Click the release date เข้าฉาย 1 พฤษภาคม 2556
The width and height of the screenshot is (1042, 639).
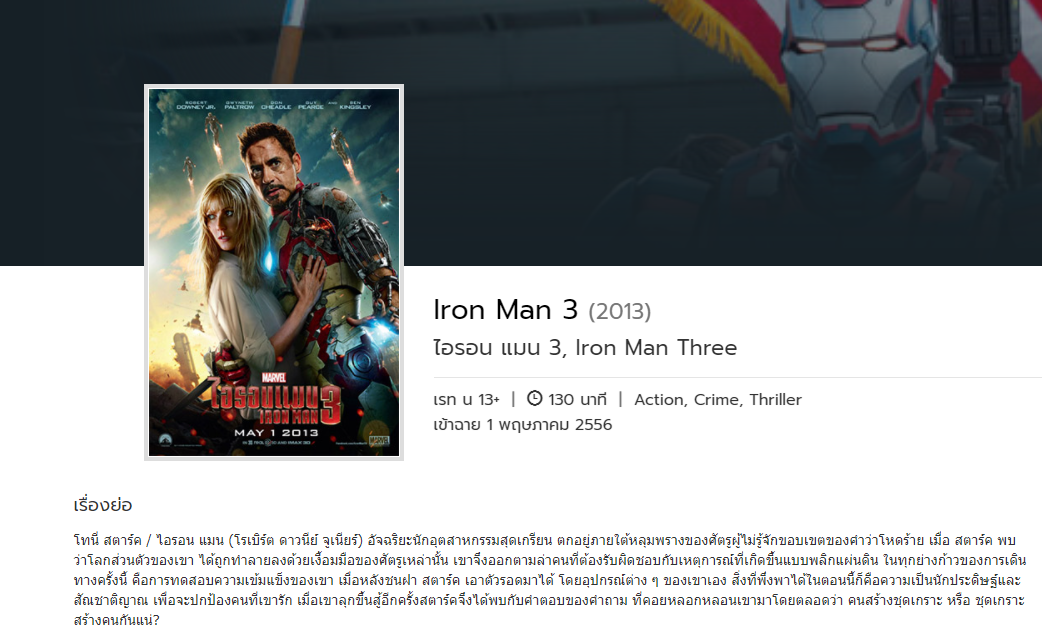pyautogui.click(x=522, y=425)
